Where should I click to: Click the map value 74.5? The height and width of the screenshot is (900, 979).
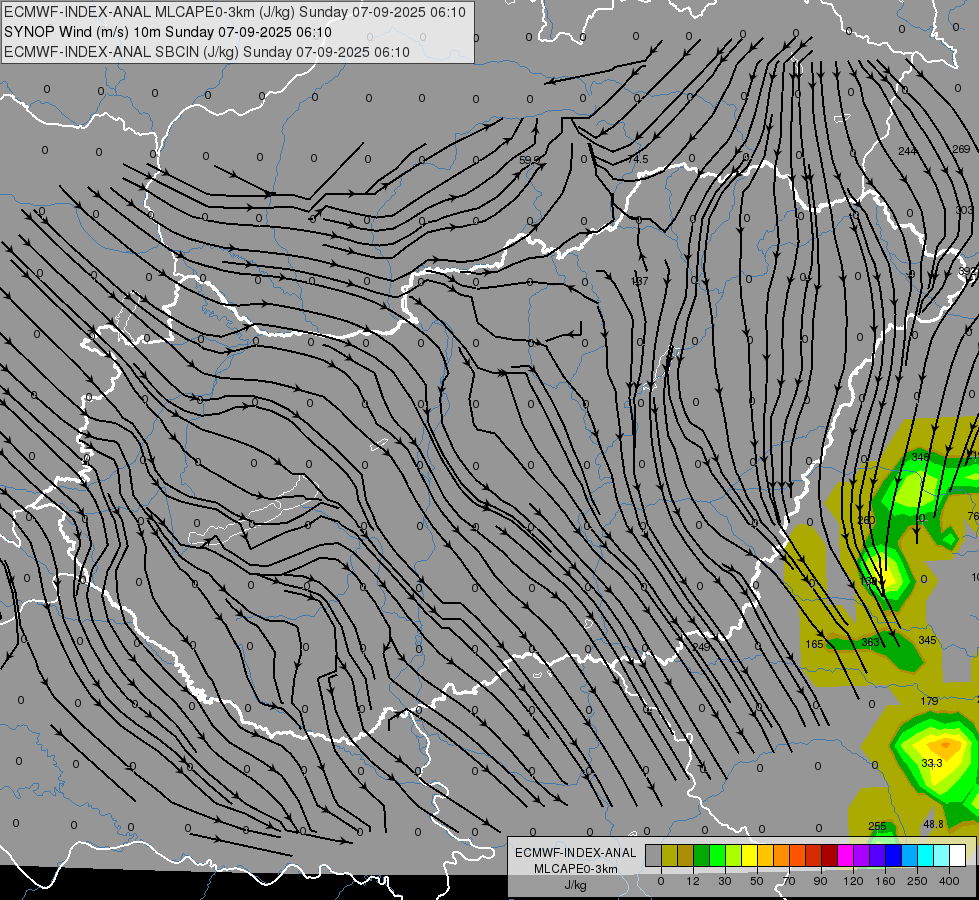637,159
